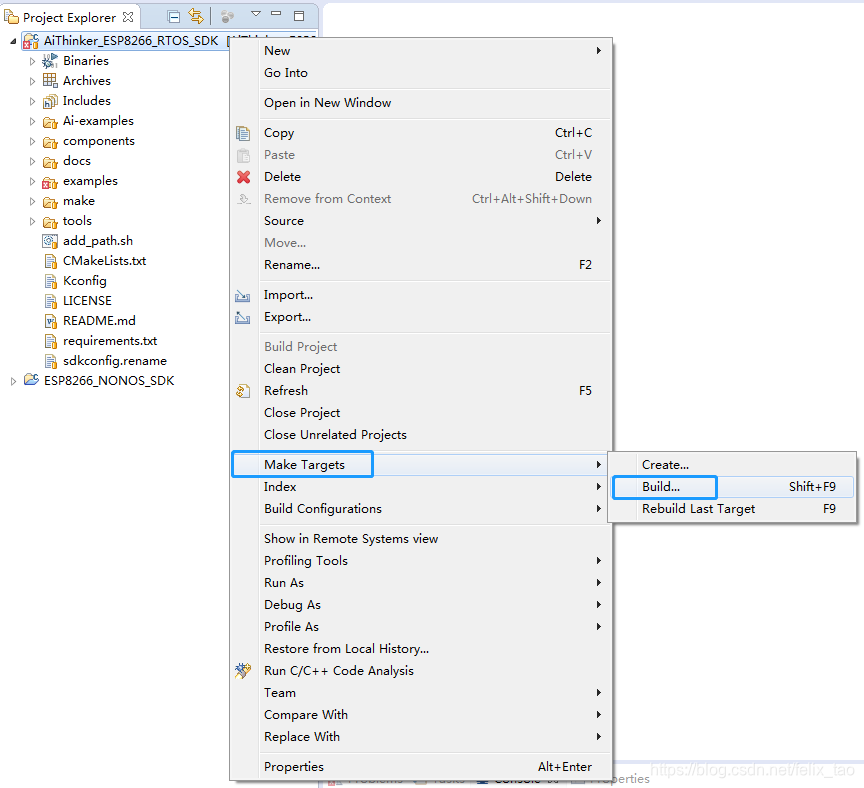Click the Binaries icon
The height and width of the screenshot is (788, 864).
50,61
